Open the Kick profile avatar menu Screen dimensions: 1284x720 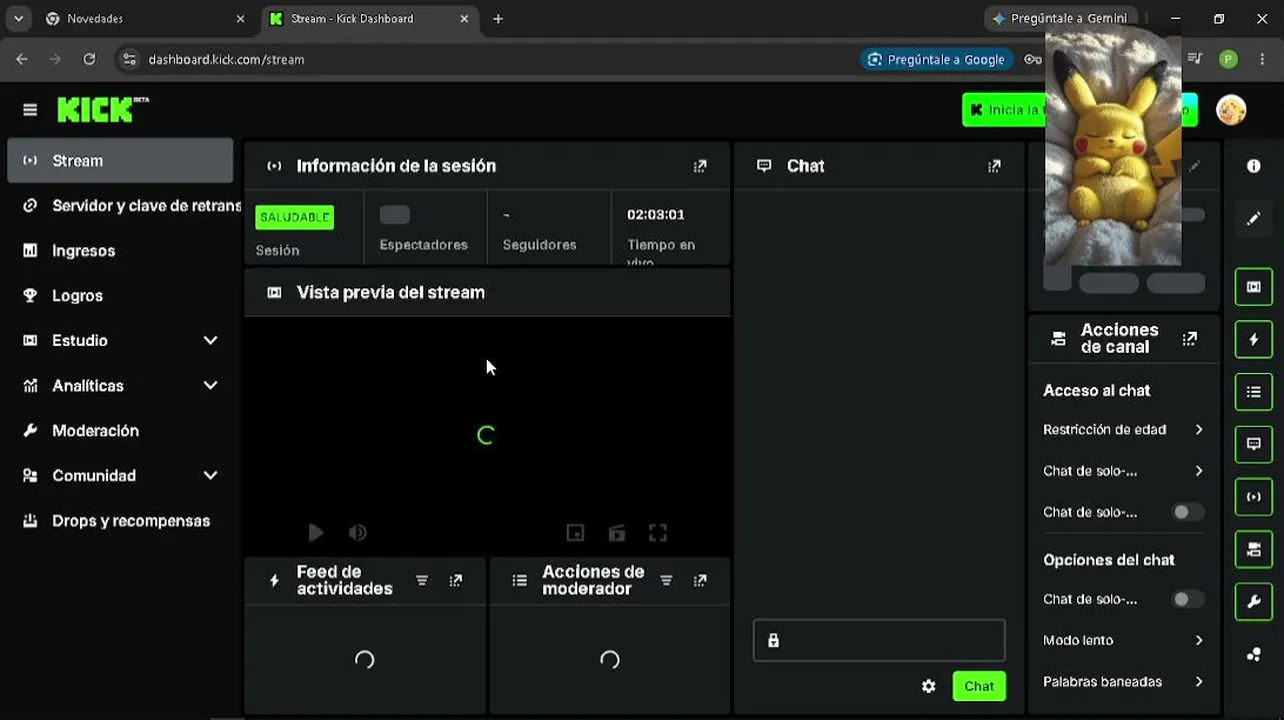(x=1231, y=110)
